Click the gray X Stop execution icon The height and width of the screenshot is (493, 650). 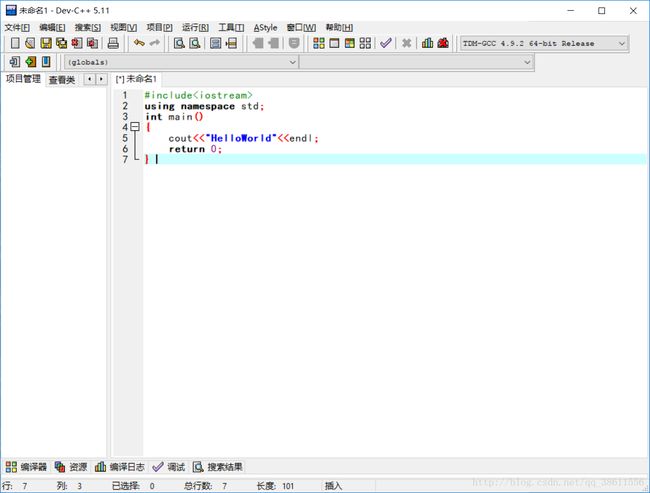(x=407, y=43)
